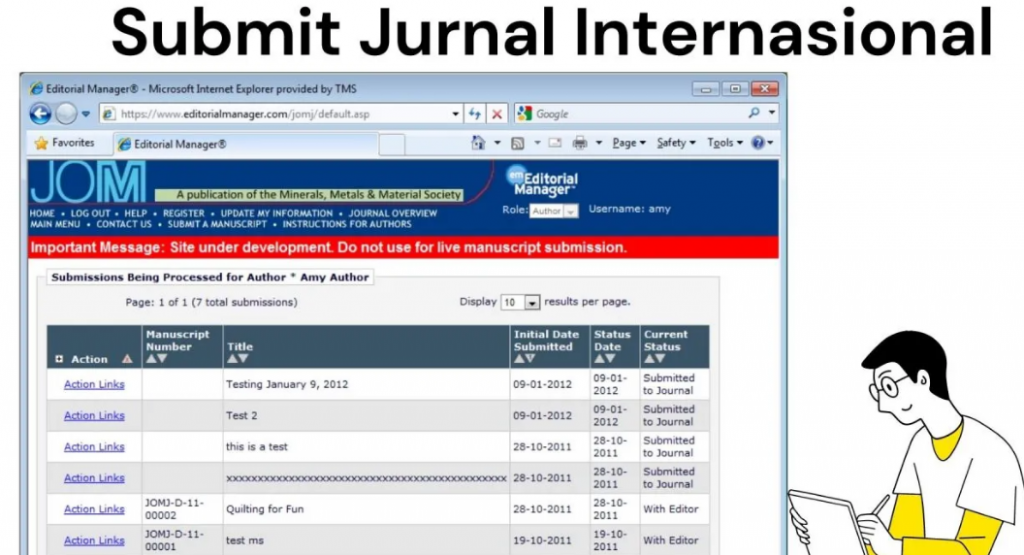The width and height of the screenshot is (1024, 555).
Task: Click the blue Help question icon
Action: click(x=758, y=142)
